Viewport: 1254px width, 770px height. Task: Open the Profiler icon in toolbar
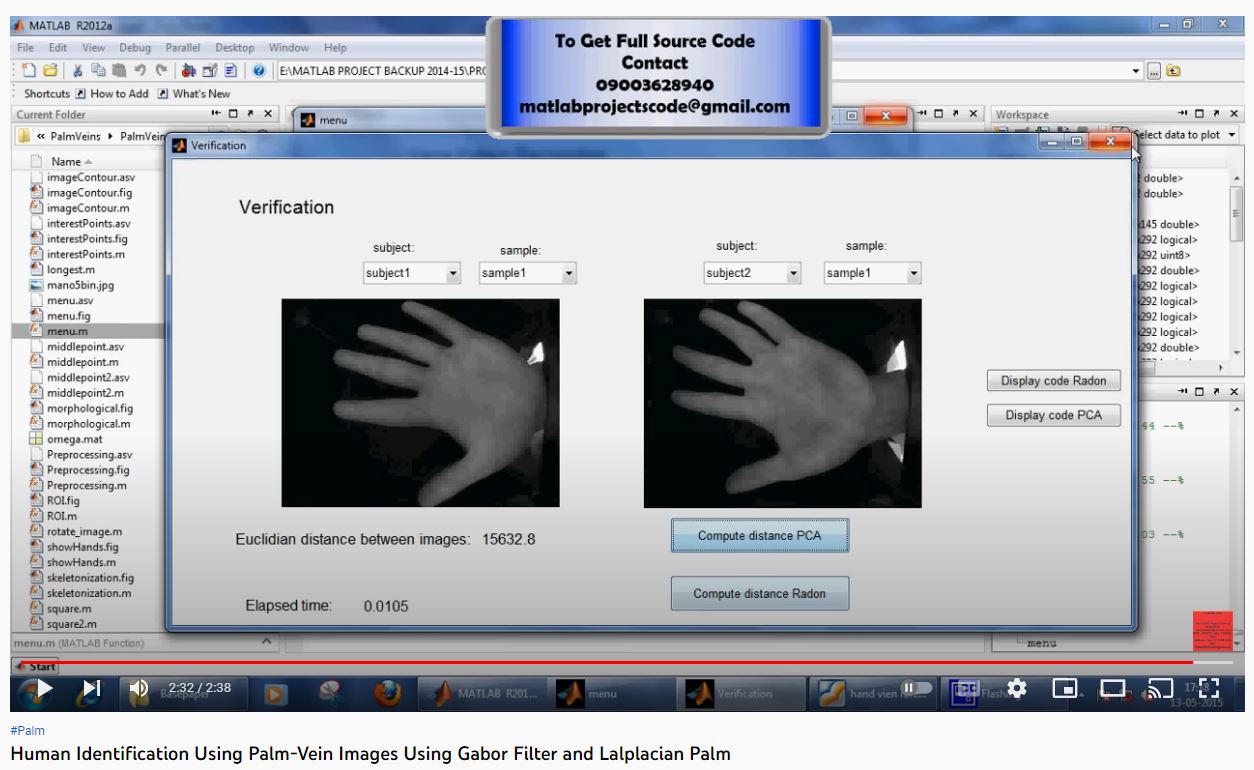(x=229, y=71)
